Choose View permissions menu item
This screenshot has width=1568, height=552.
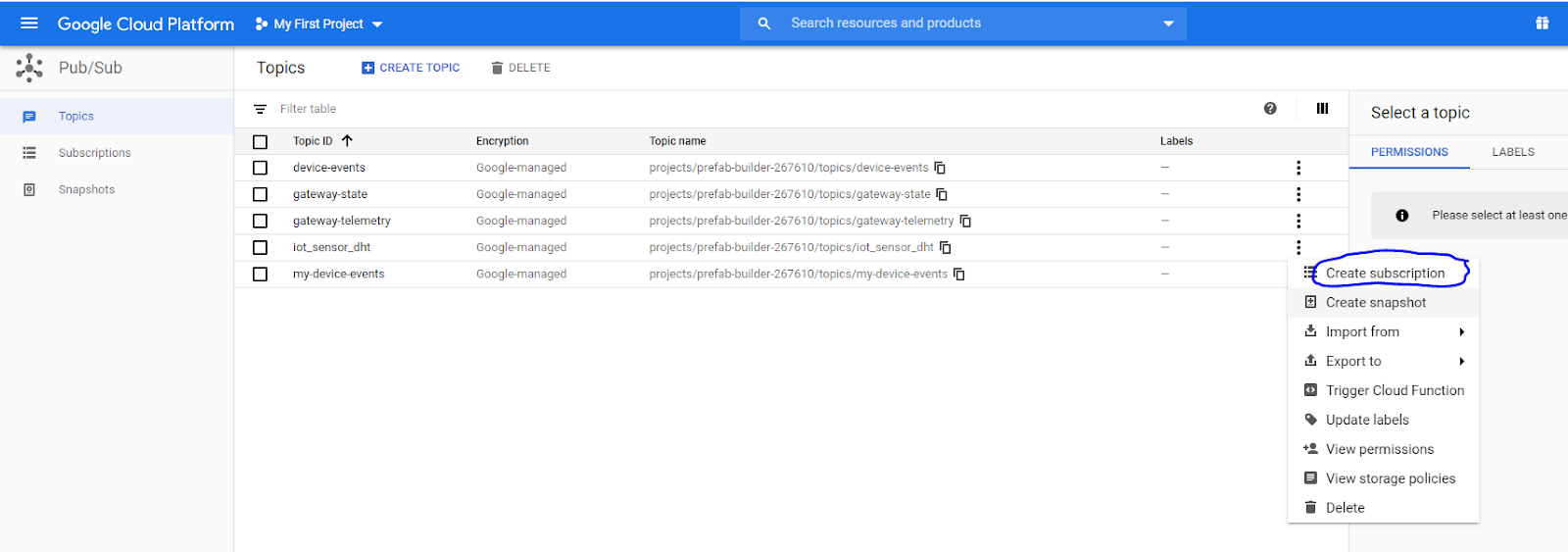click(1383, 449)
